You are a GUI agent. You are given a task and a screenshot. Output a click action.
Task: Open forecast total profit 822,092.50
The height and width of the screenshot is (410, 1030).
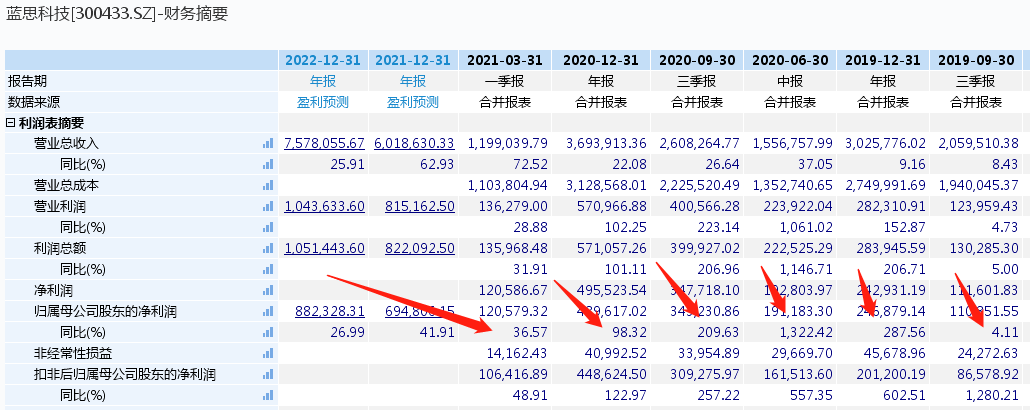click(x=420, y=248)
